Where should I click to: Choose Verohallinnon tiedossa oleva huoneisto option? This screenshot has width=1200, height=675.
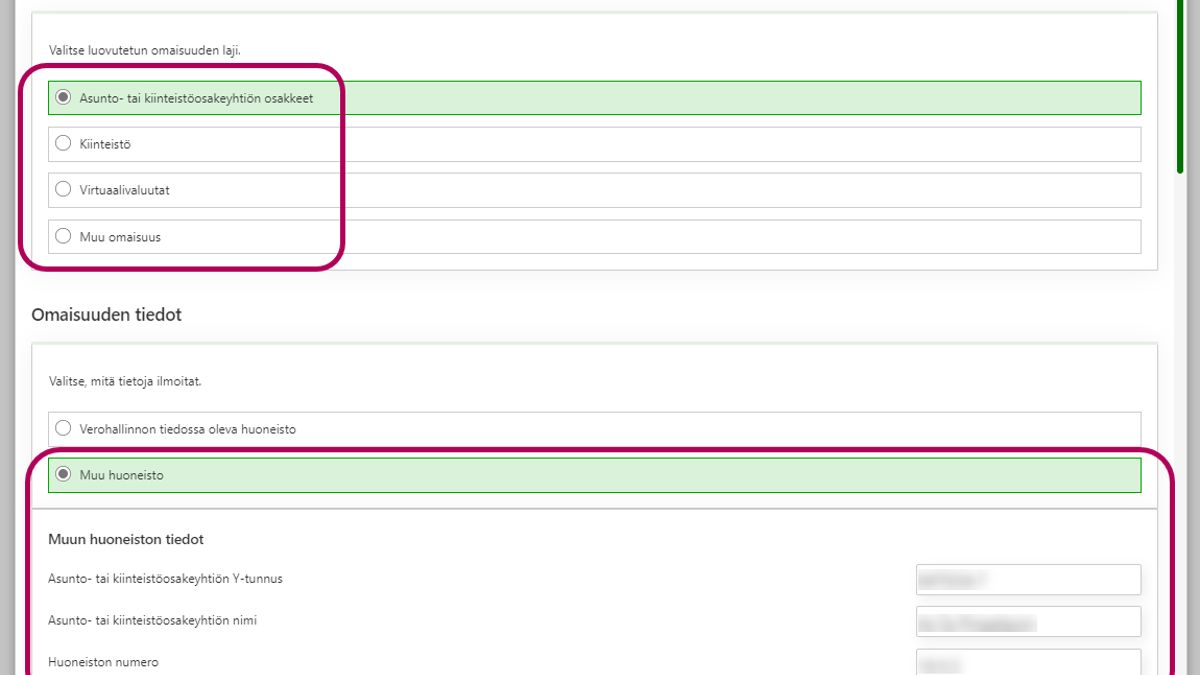(63, 429)
